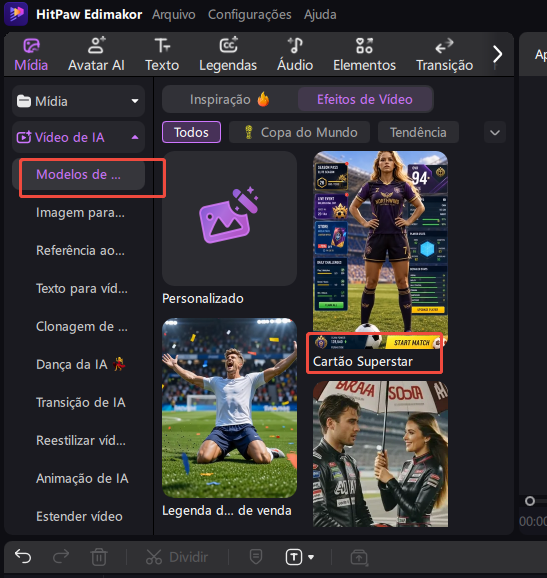Image resolution: width=547 pixels, height=578 pixels.
Task: Open the Legendas captions tool
Action: click(x=228, y=55)
